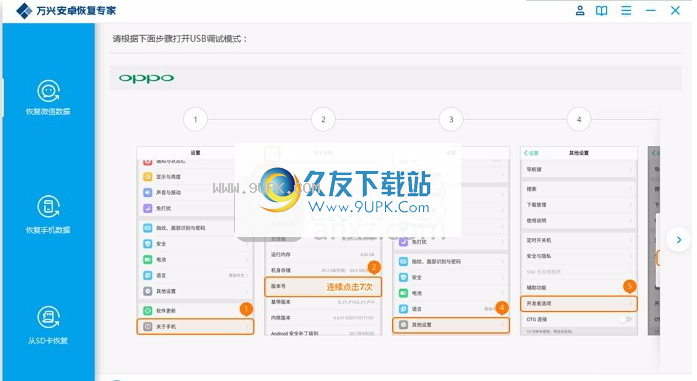This screenshot has height=381, width=697.
Task: Show next steps with right chevron arrow
Action: click(x=679, y=240)
